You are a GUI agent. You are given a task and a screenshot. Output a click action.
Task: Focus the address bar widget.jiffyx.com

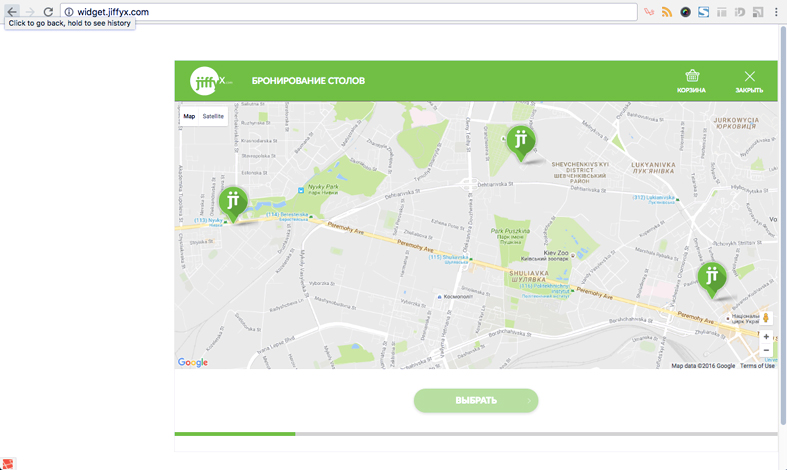(x=350, y=12)
